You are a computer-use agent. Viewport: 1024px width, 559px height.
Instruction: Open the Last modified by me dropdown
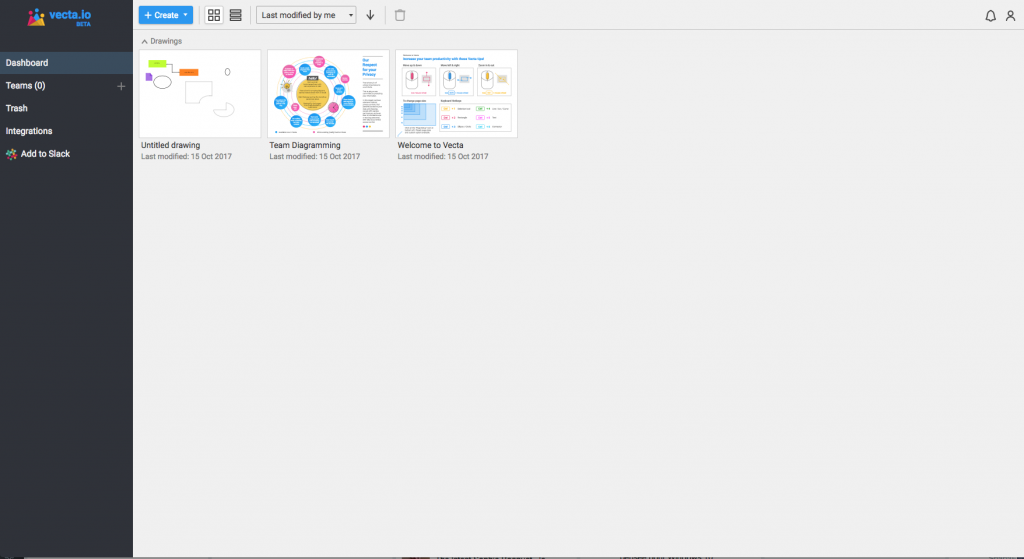[x=306, y=15]
